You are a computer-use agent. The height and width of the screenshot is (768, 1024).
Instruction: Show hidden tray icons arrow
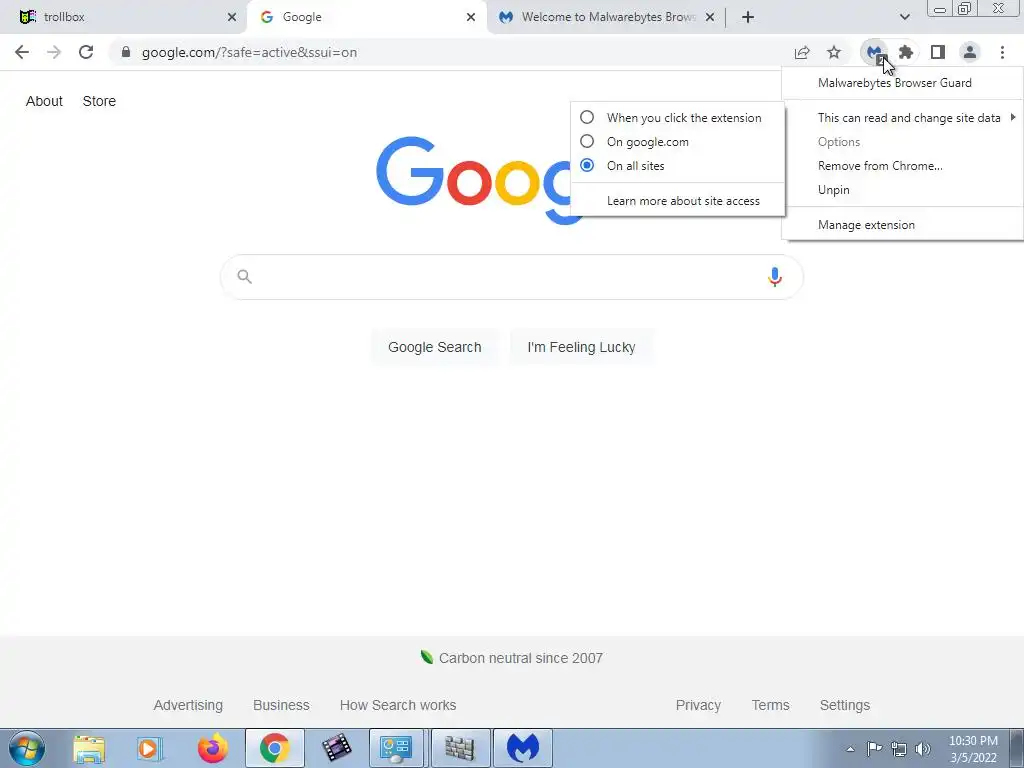(x=850, y=750)
